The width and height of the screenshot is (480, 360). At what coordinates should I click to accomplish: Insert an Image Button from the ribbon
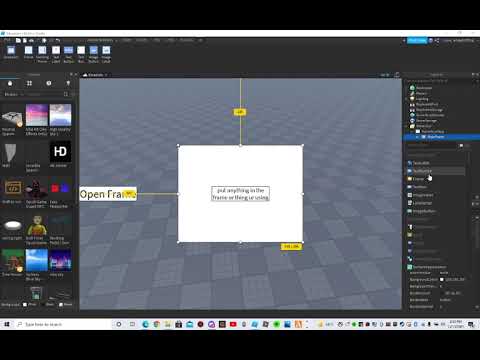pos(94,54)
